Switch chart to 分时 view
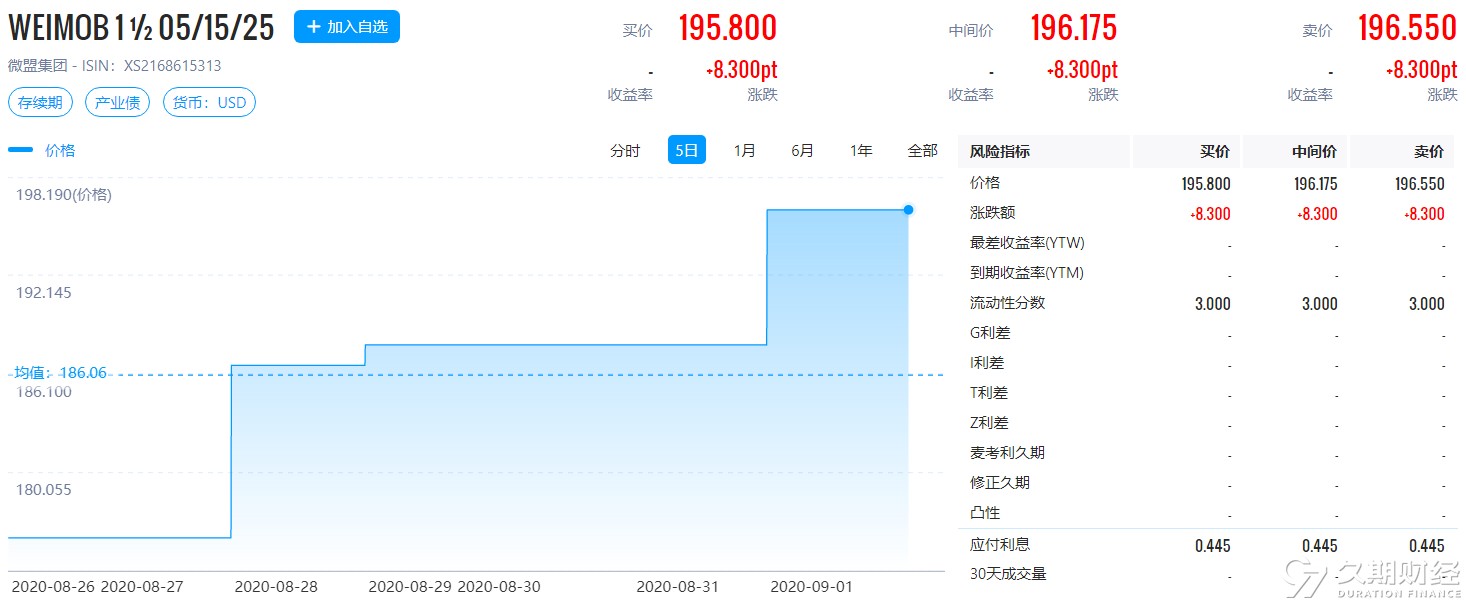The height and width of the screenshot is (603, 1466). point(625,151)
